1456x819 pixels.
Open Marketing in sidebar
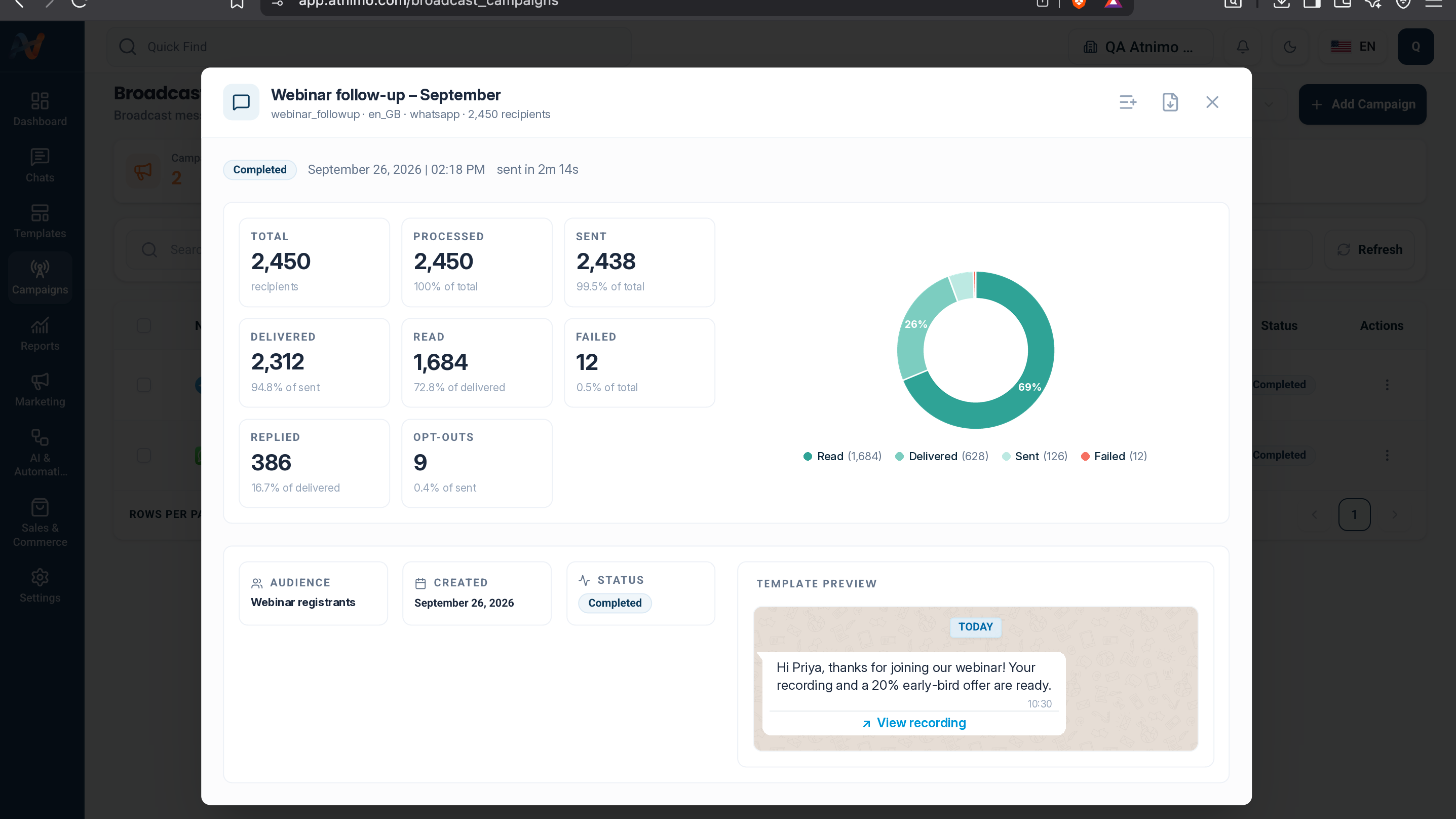pos(40,390)
